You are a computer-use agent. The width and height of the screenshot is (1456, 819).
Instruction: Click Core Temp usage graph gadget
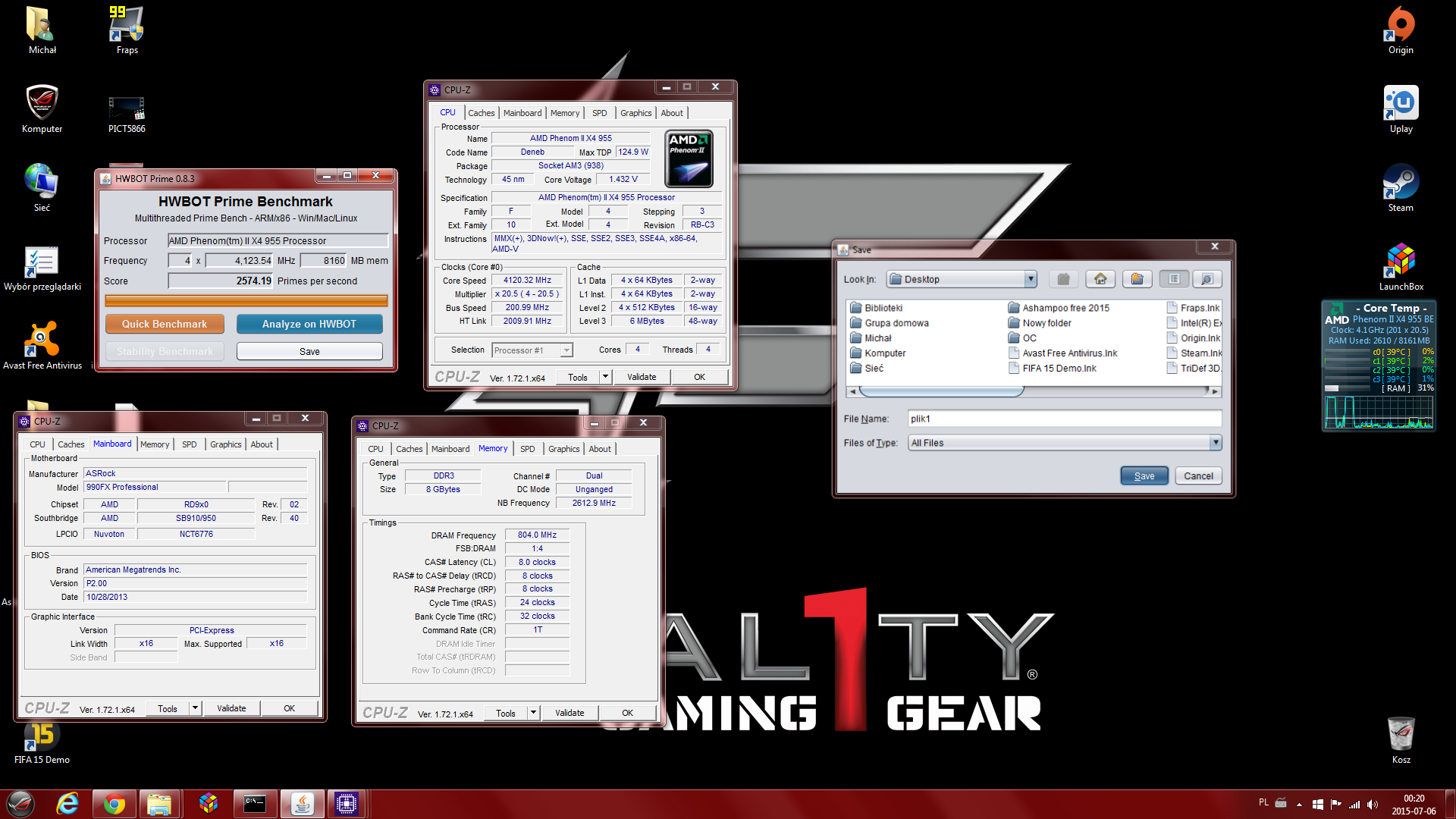1379,413
